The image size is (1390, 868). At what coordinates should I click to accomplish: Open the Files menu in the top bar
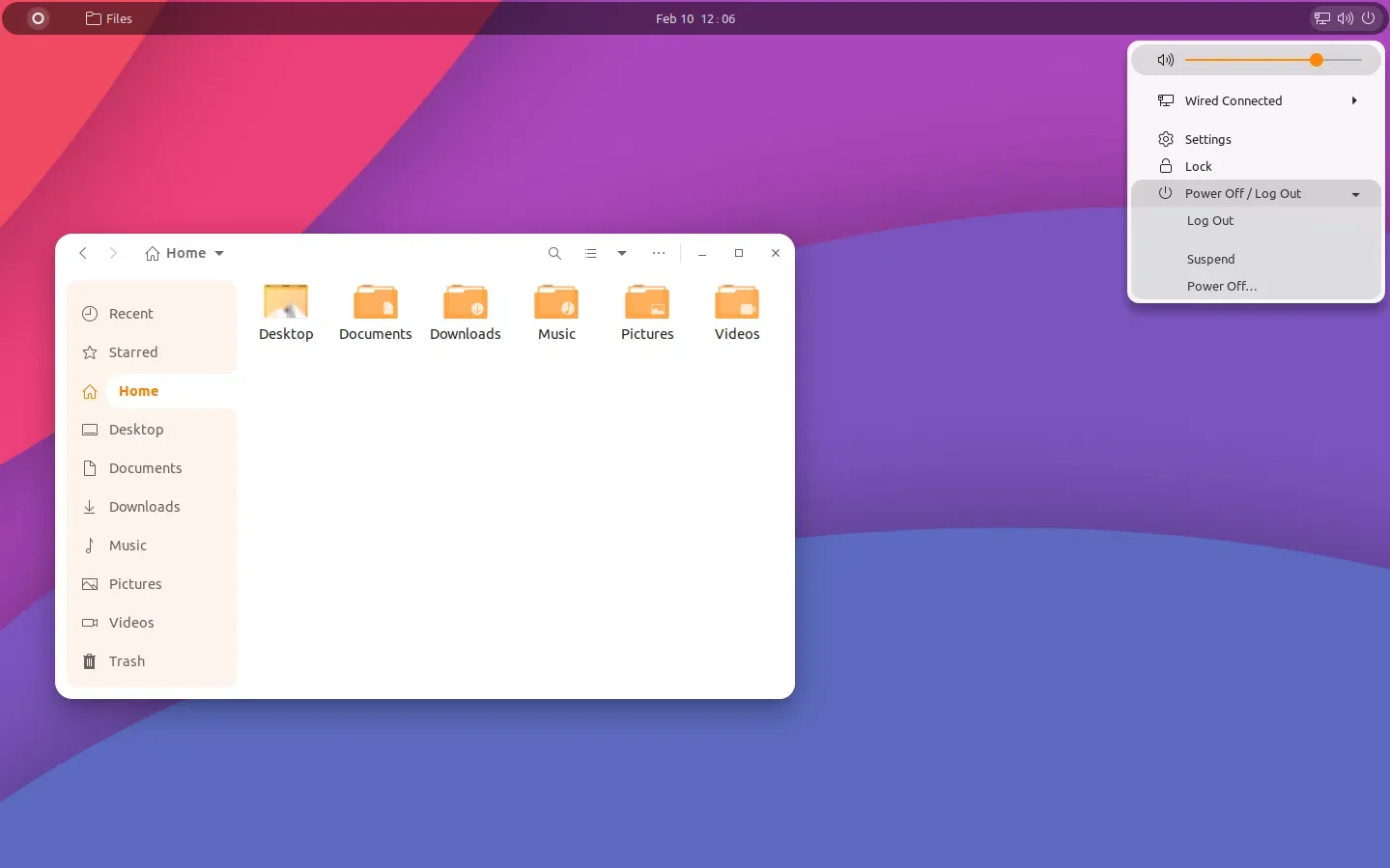click(x=108, y=18)
